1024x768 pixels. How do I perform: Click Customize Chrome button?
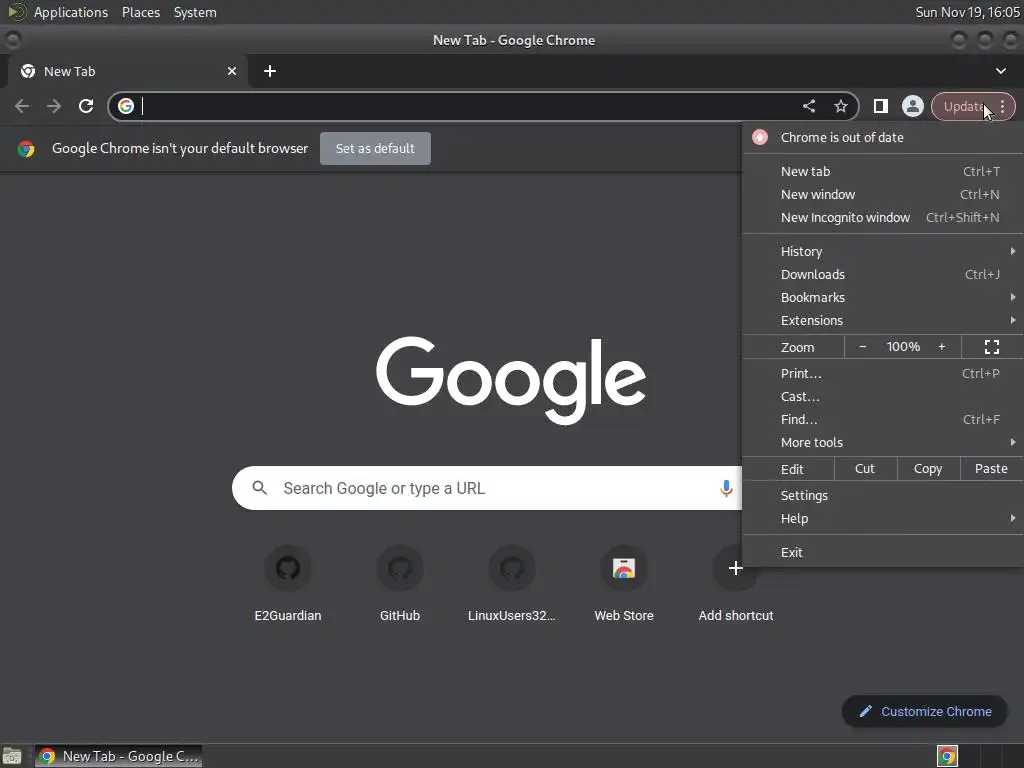tap(925, 711)
